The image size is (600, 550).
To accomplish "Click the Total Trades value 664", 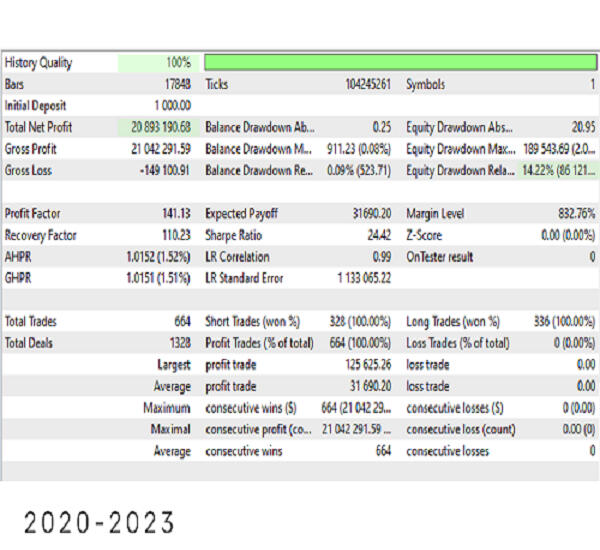I will 180,322.
